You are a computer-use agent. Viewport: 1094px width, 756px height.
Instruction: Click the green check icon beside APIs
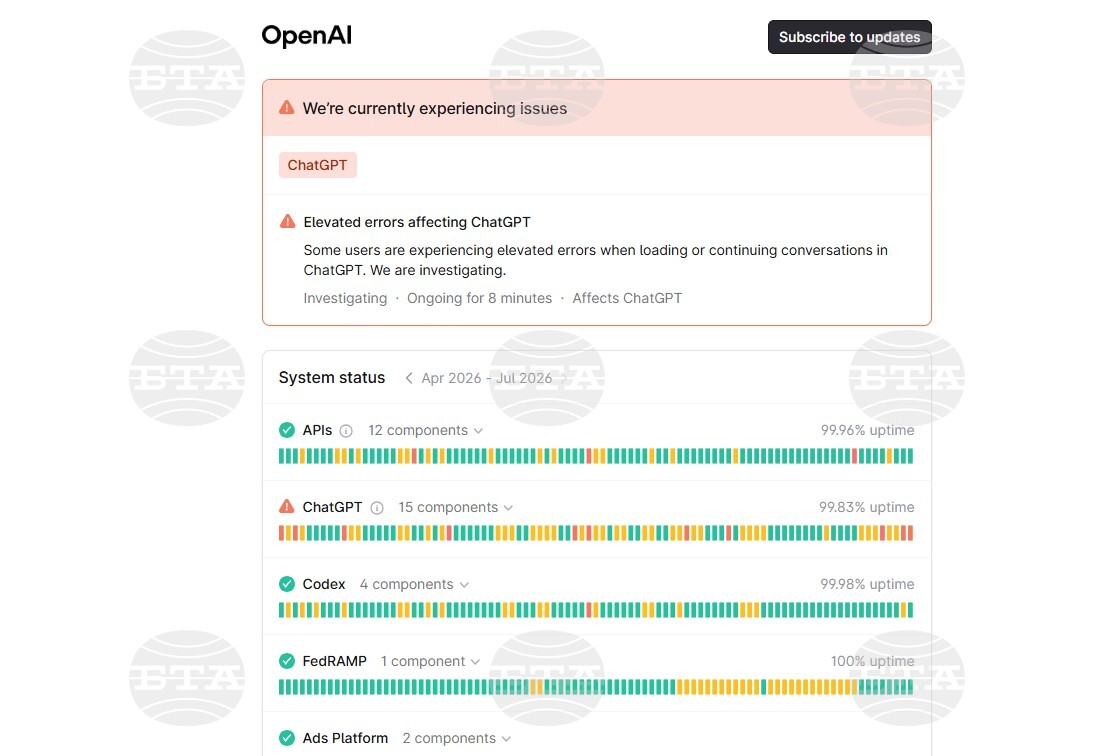click(x=287, y=430)
